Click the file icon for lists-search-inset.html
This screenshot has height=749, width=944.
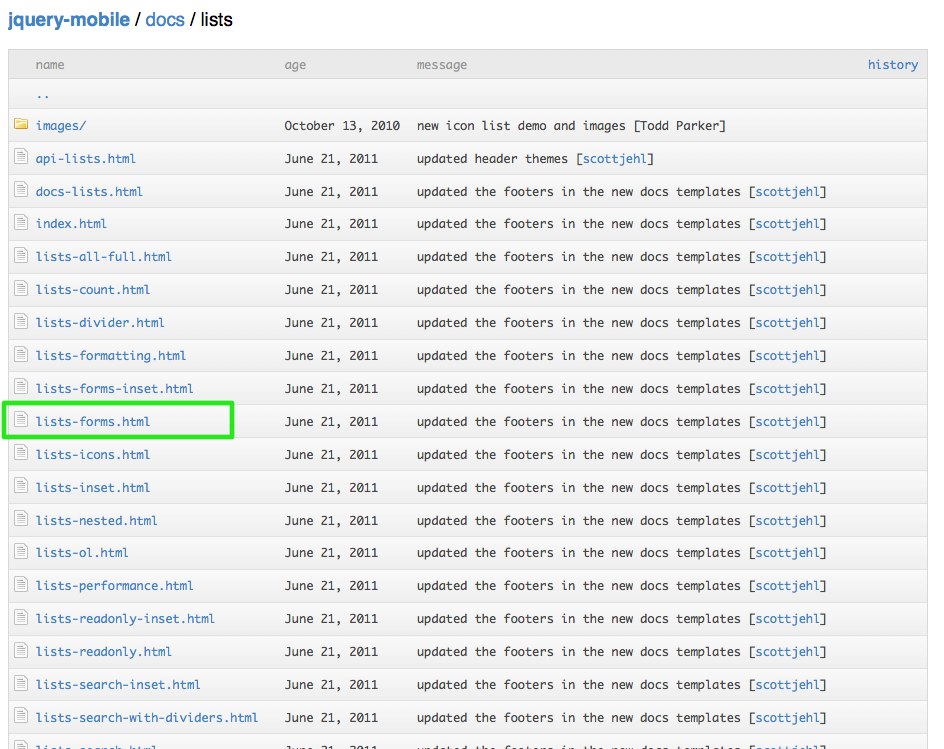click(x=21, y=684)
